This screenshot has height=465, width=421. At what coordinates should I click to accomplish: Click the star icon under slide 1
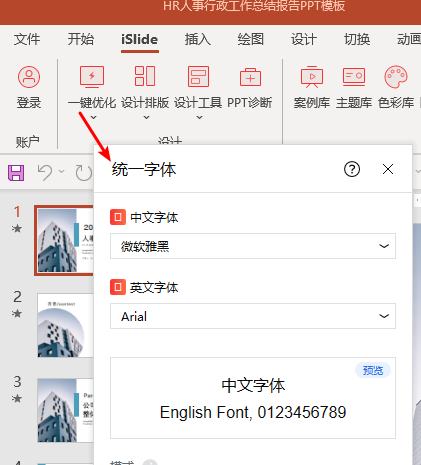[x=17, y=228]
